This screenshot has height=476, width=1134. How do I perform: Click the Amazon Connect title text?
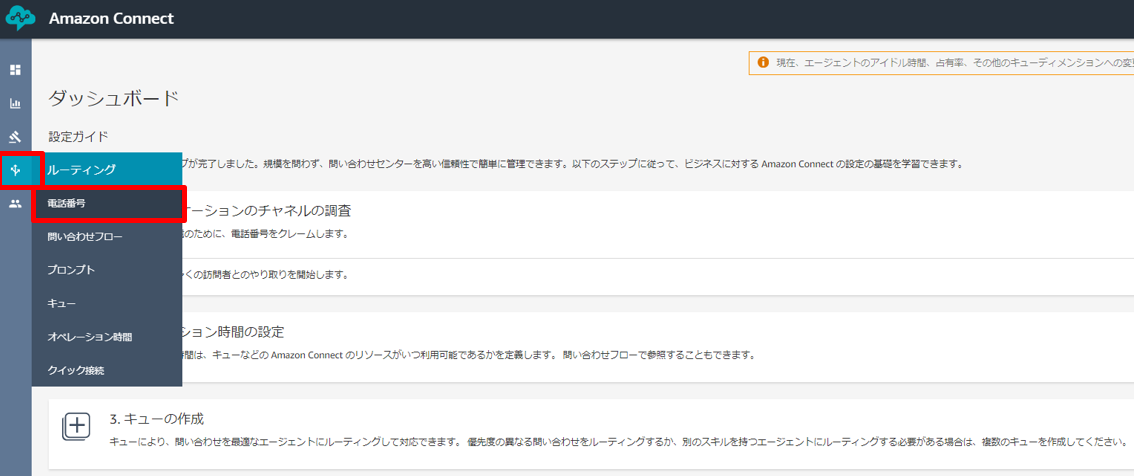(111, 19)
